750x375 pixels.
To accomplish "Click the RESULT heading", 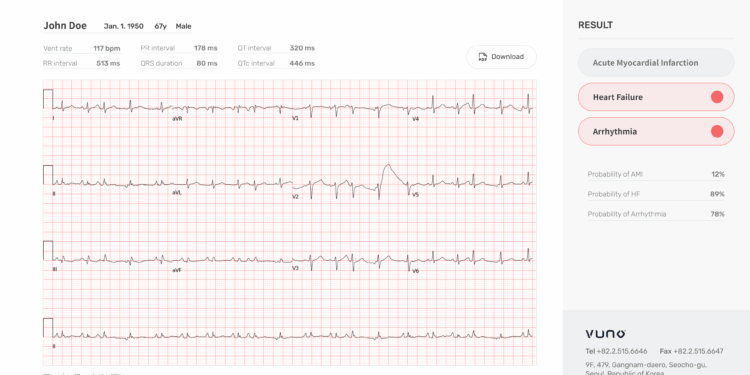I will pyautogui.click(x=596, y=25).
